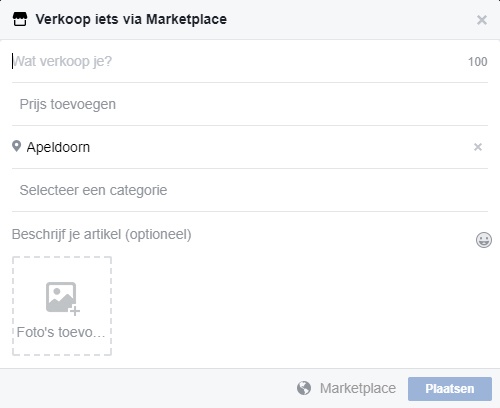Viewport: 500px width, 408px height.
Task: Click the dashed photo upload box
Action: coord(62,306)
